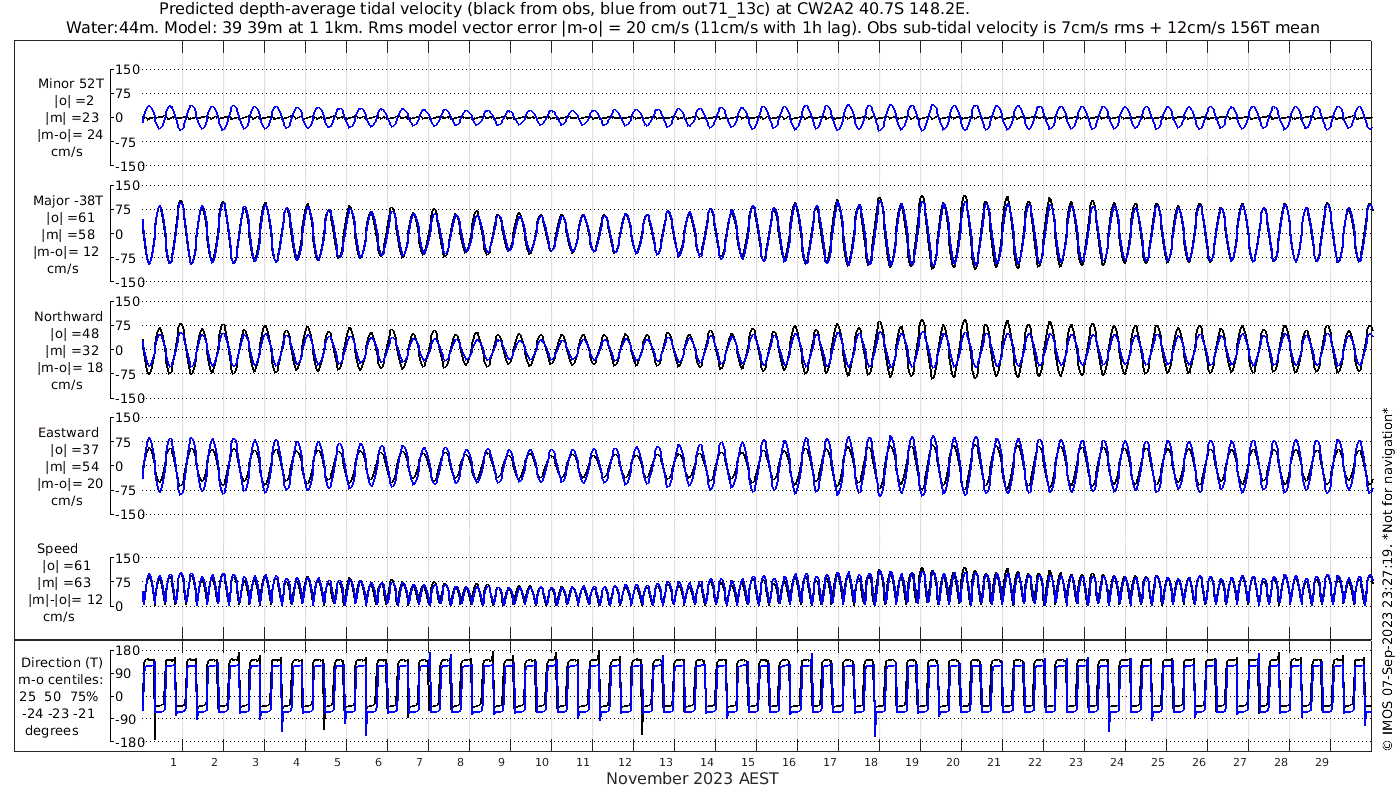The height and width of the screenshot is (800, 1400).
Task: Select '|o| =61' in the Major panel
Action: [x=70, y=218]
